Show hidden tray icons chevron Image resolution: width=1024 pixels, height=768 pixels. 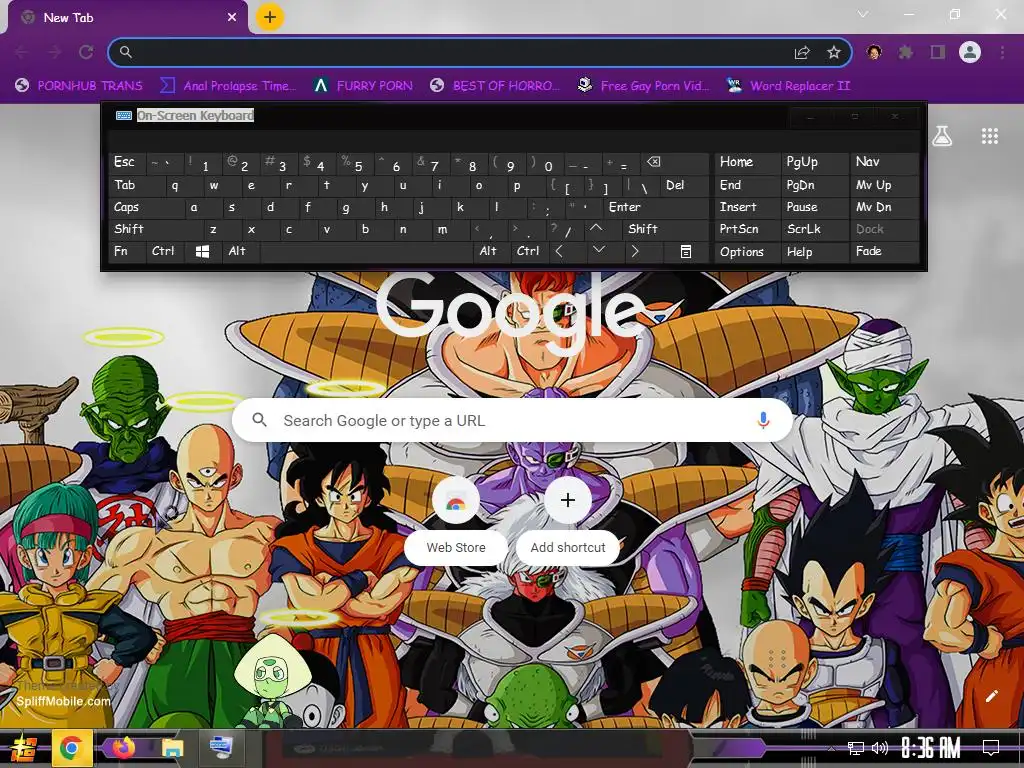click(x=831, y=748)
